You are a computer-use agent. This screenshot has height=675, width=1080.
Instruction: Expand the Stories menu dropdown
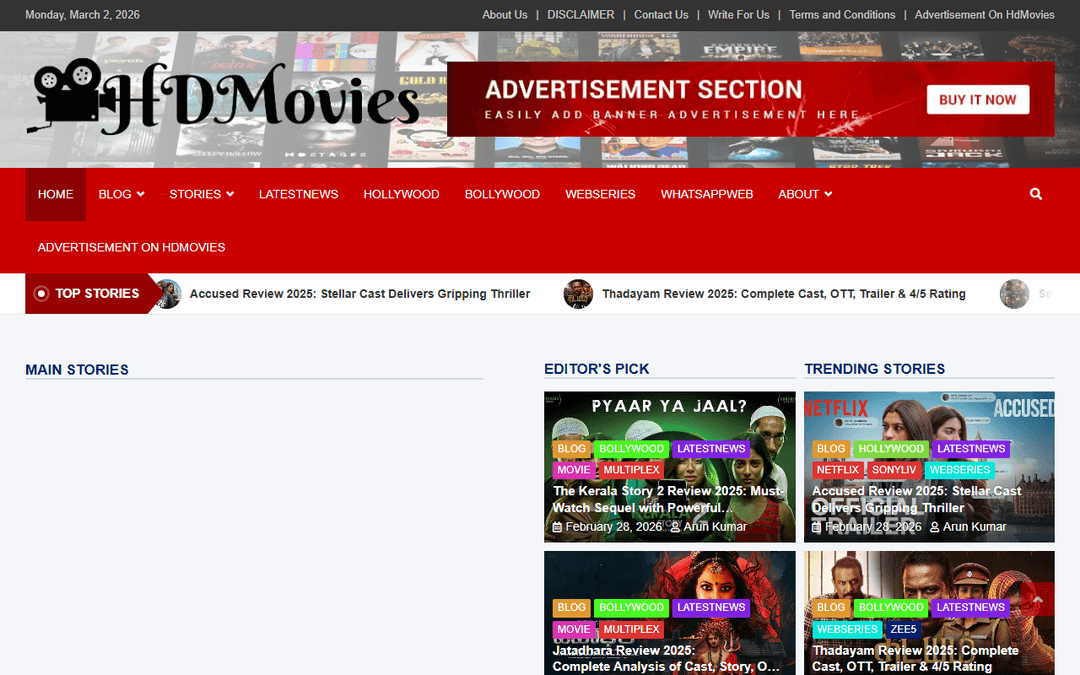coord(201,194)
